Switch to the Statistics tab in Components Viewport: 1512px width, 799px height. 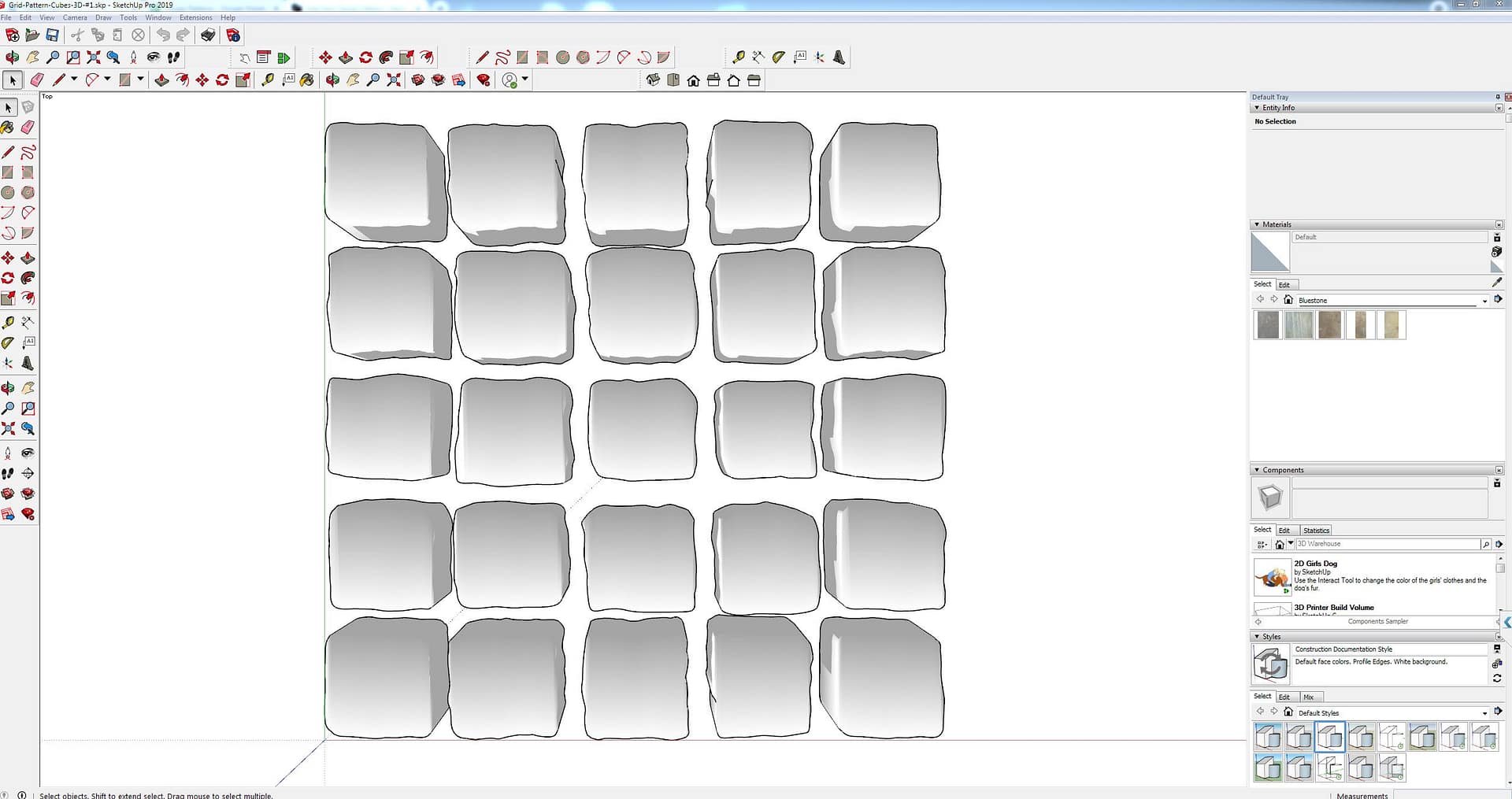1315,531
